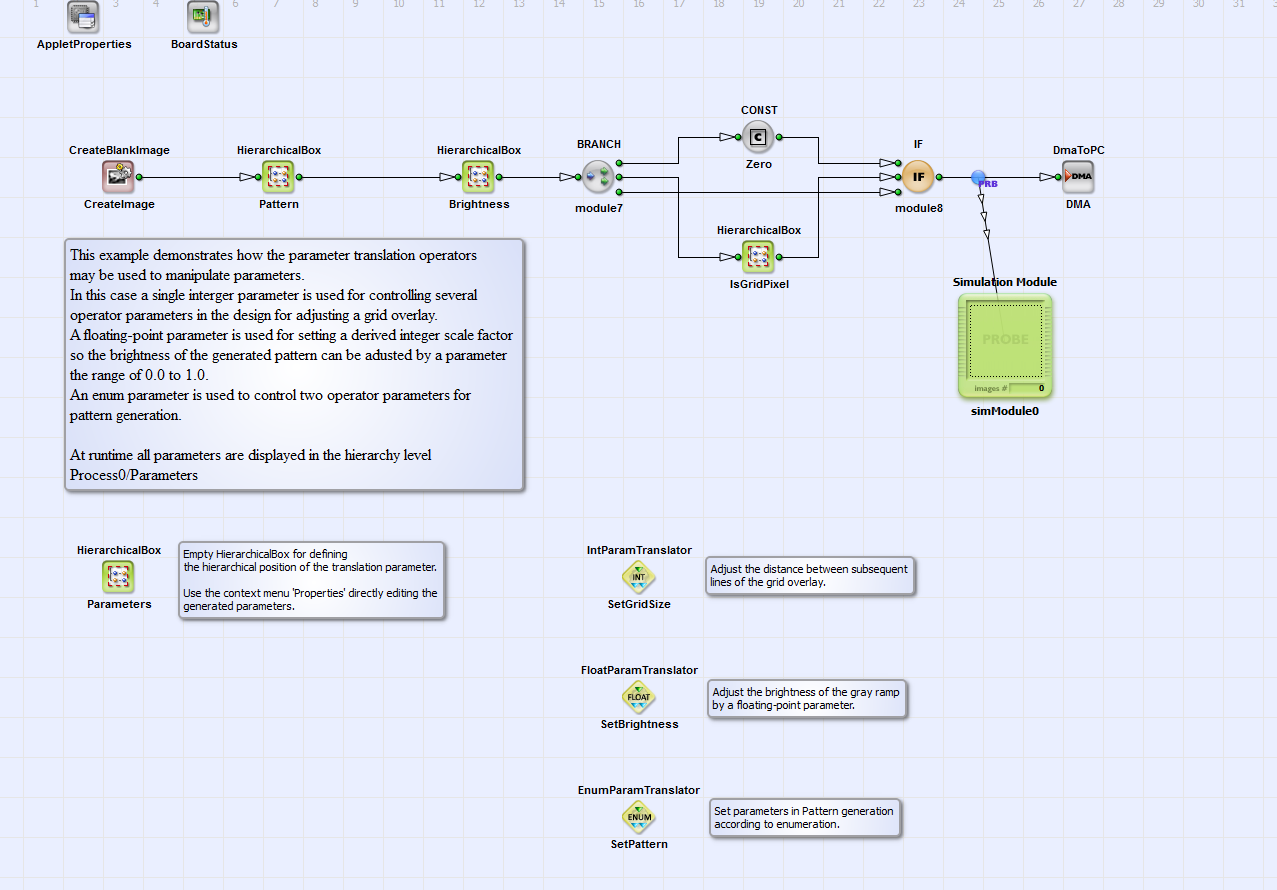Image resolution: width=1277 pixels, height=890 pixels.
Task: Open the AppletProperties icon
Action: coord(83,17)
